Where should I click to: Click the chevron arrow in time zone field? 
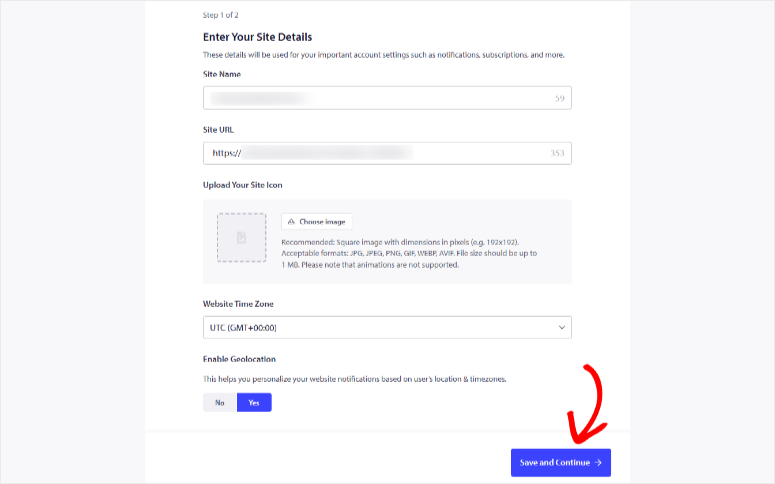coord(562,327)
